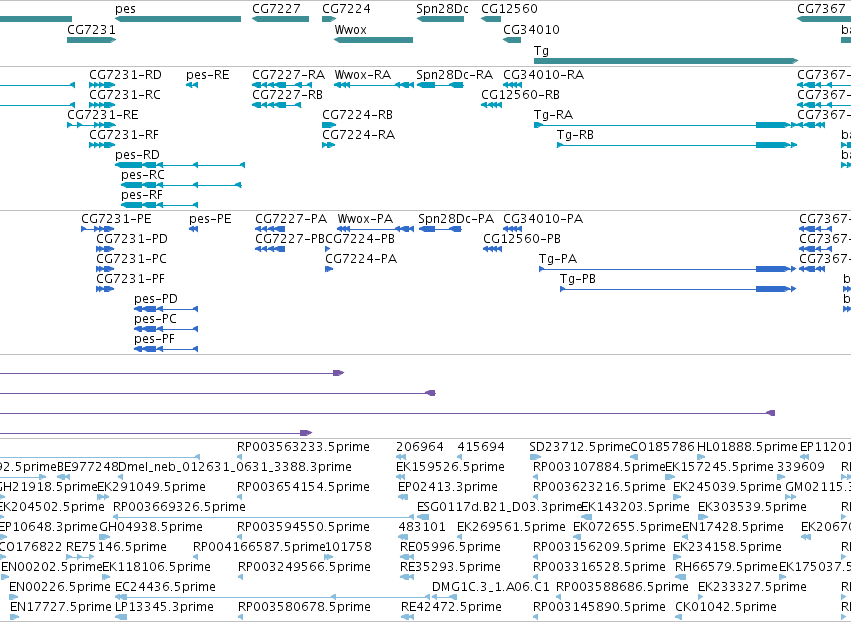Open EST RP003107884.5prime label

pos(599,467)
